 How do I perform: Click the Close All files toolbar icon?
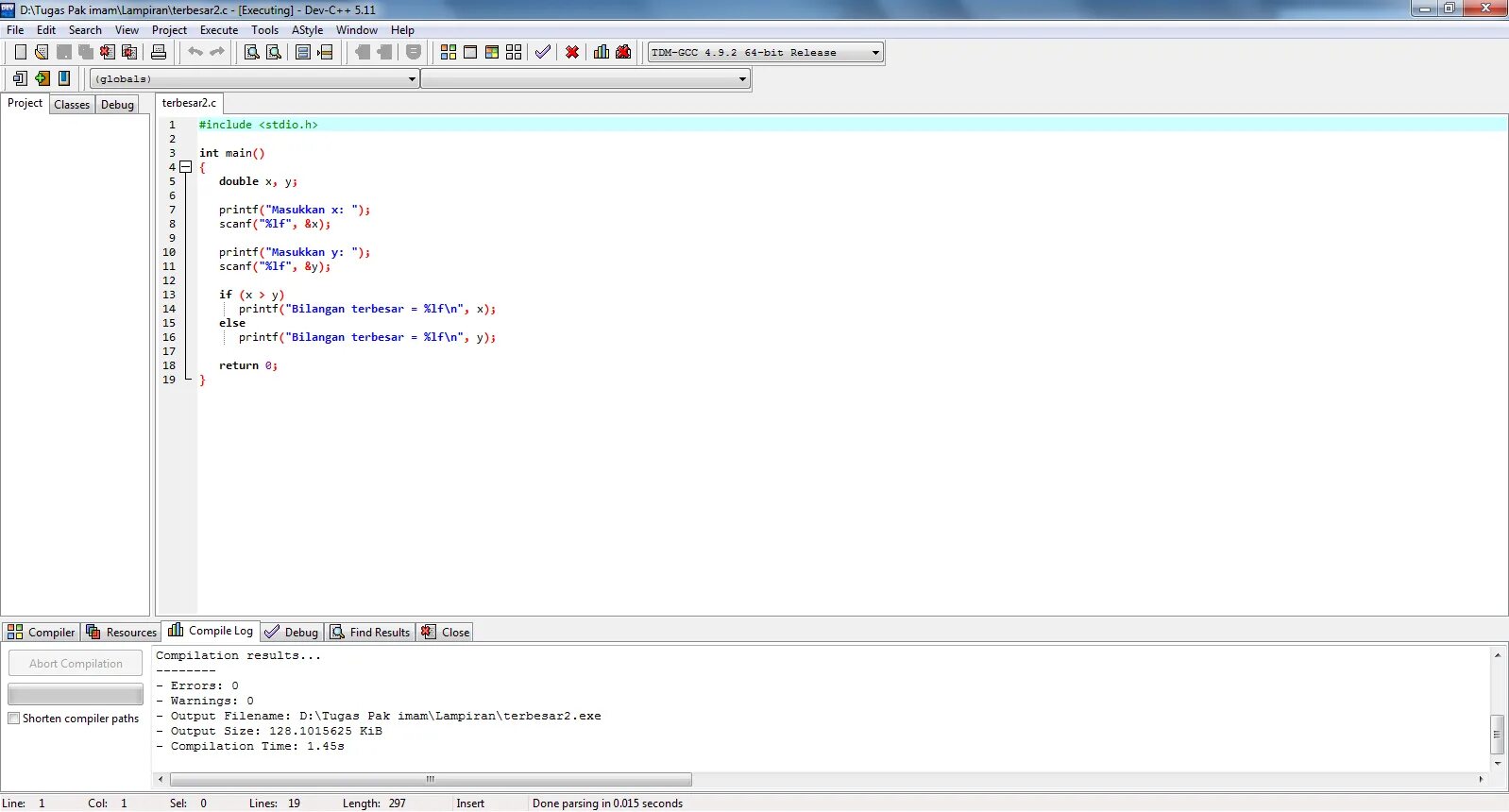click(129, 52)
